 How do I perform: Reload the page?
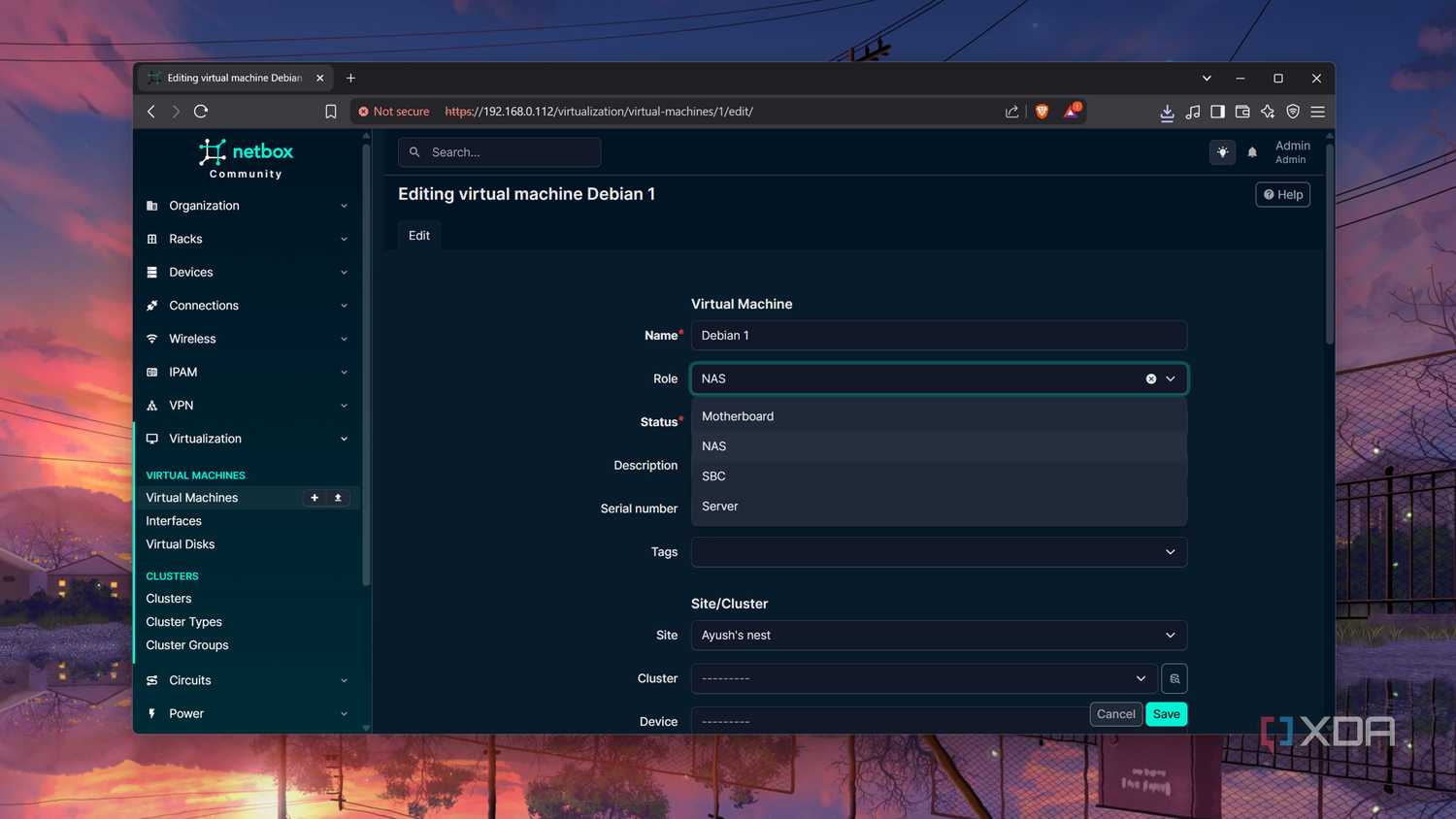(201, 112)
